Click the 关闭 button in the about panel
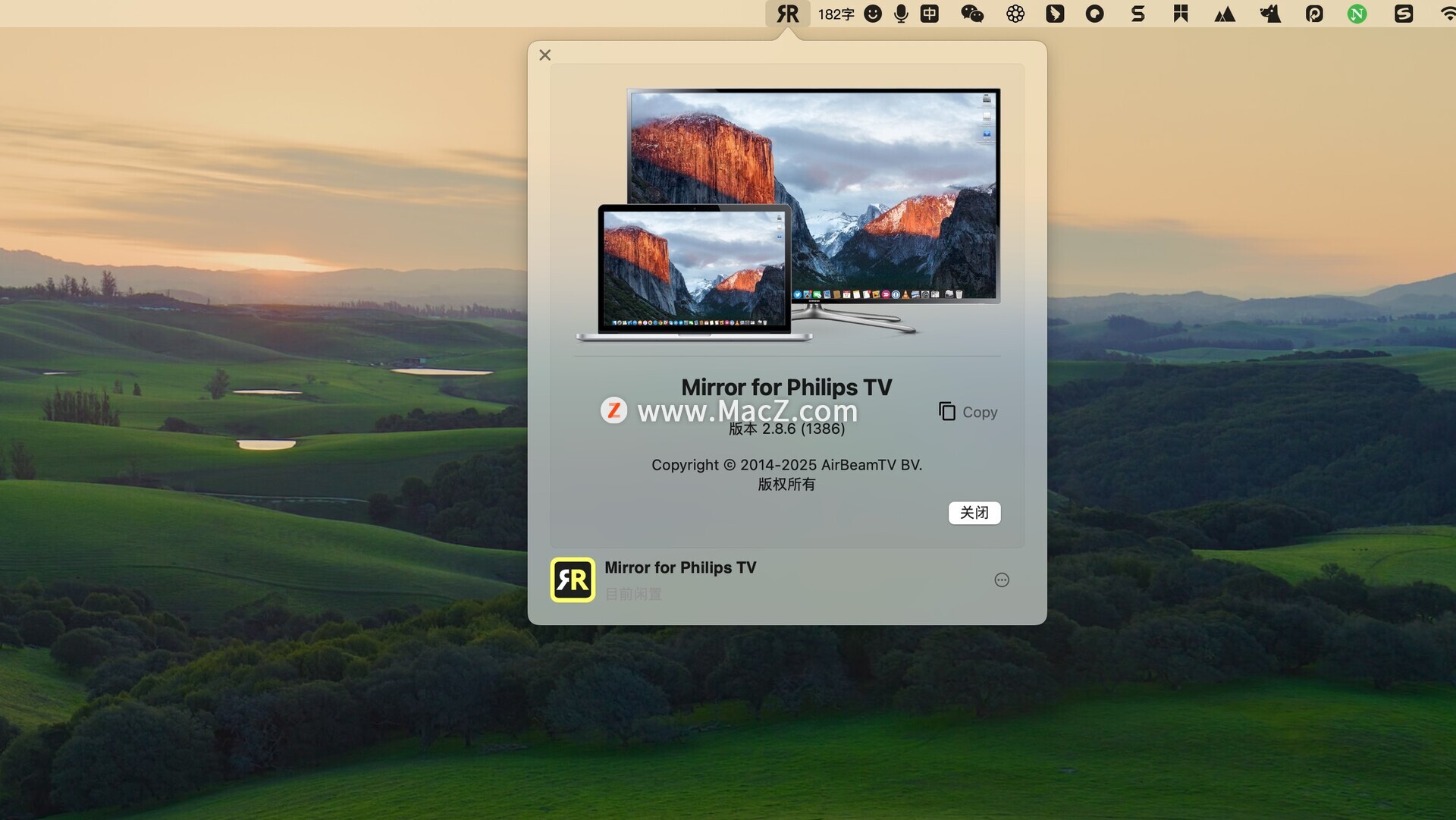This screenshot has width=1456, height=820. coord(974,513)
